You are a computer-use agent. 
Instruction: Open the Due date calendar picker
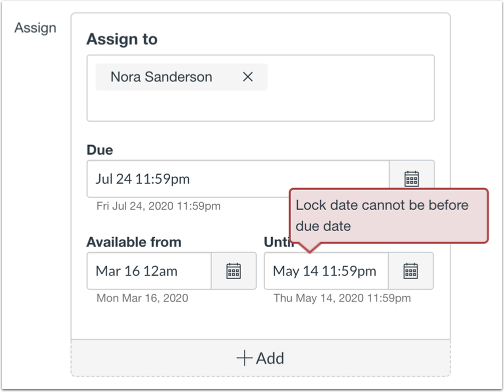412,179
